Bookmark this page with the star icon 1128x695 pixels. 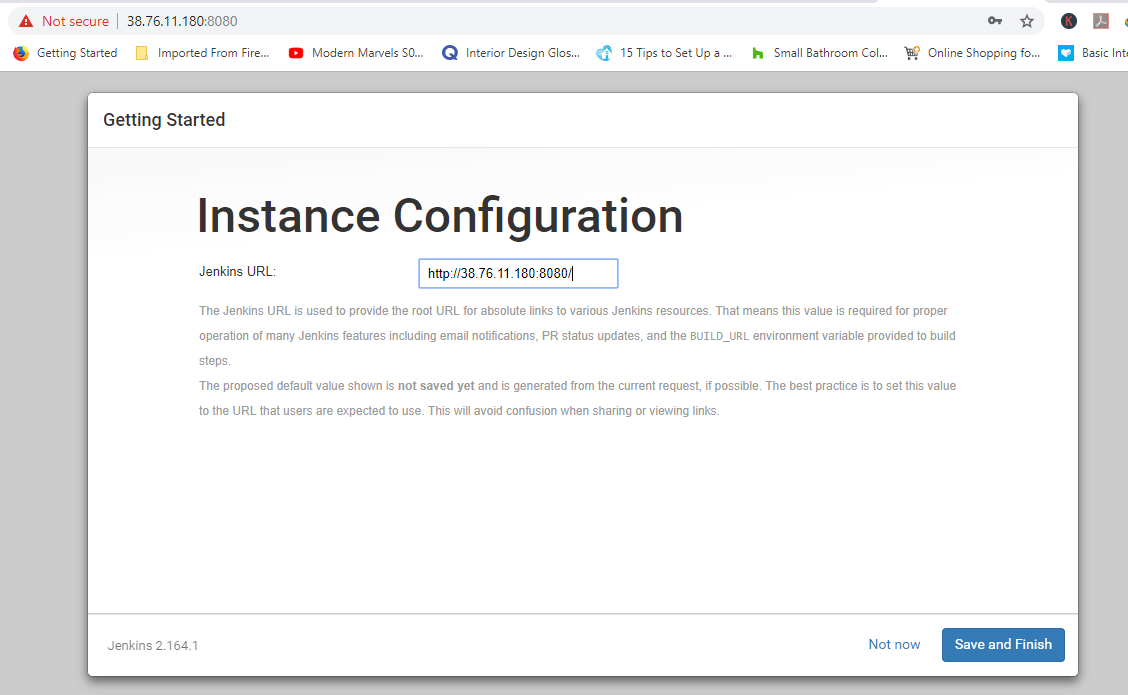[1027, 21]
